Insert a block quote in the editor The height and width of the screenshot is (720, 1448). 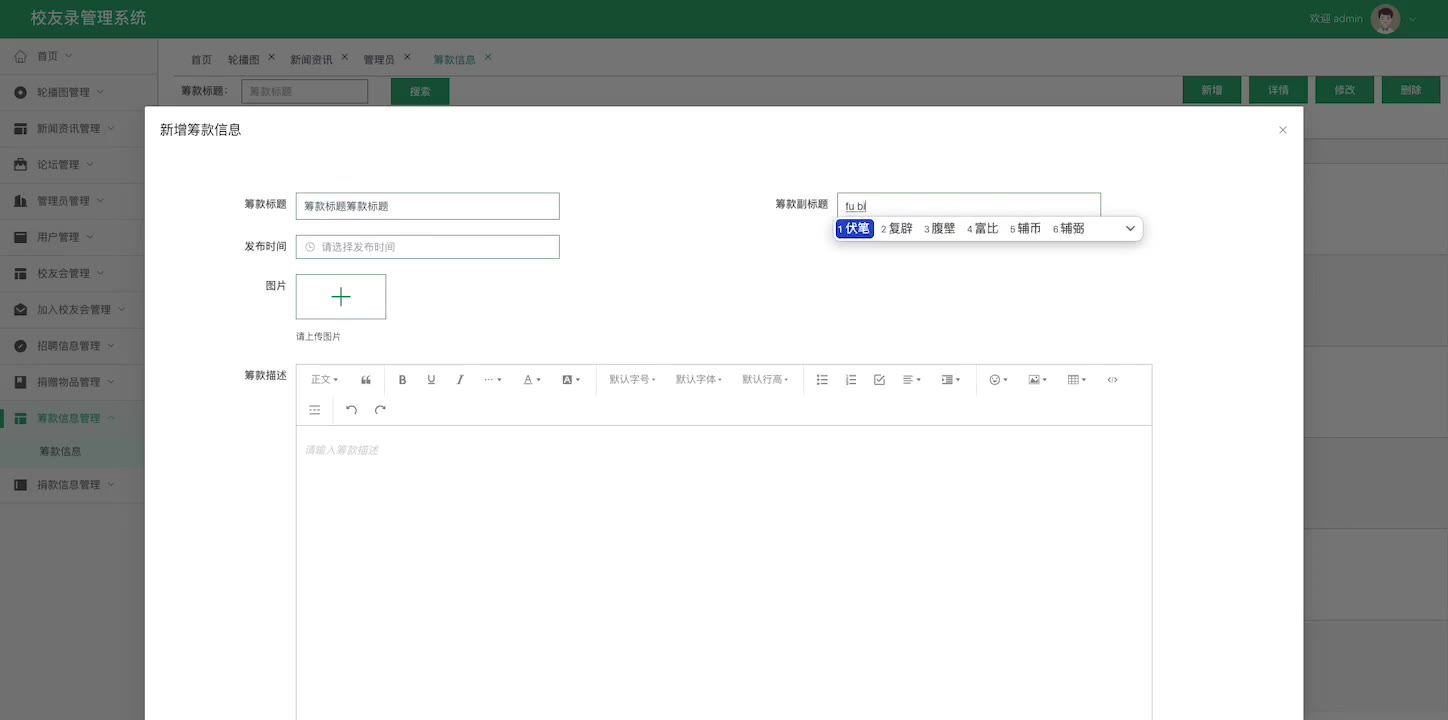(366, 380)
